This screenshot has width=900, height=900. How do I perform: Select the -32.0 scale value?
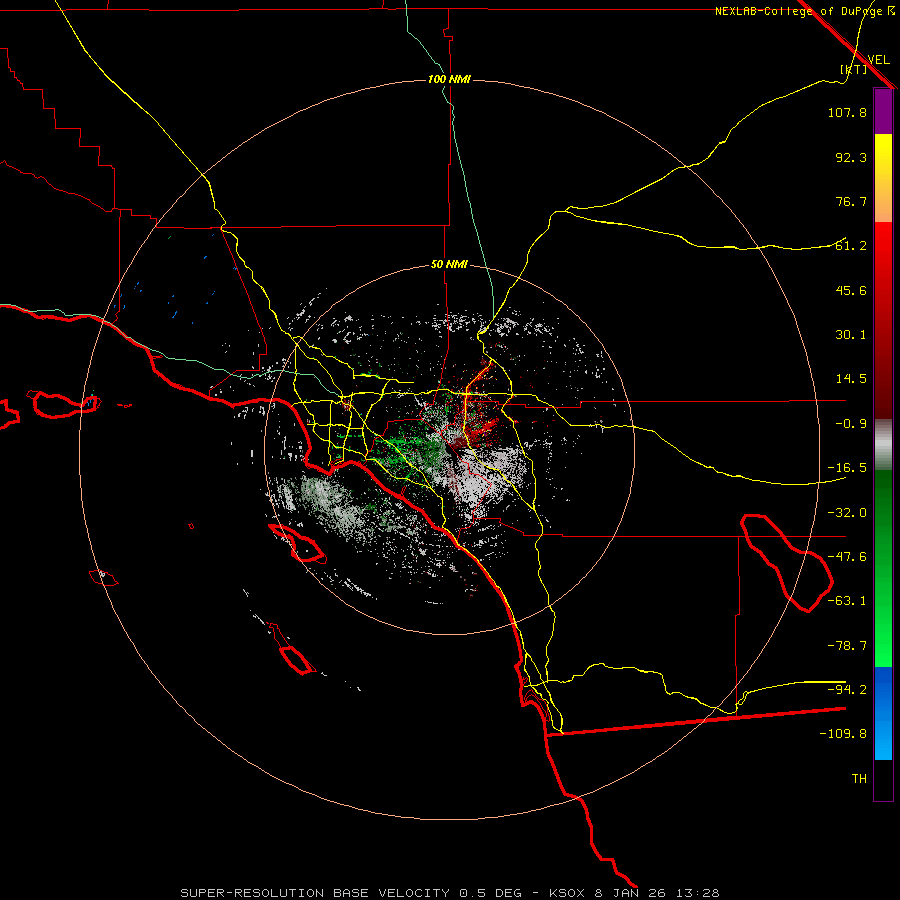(847, 513)
